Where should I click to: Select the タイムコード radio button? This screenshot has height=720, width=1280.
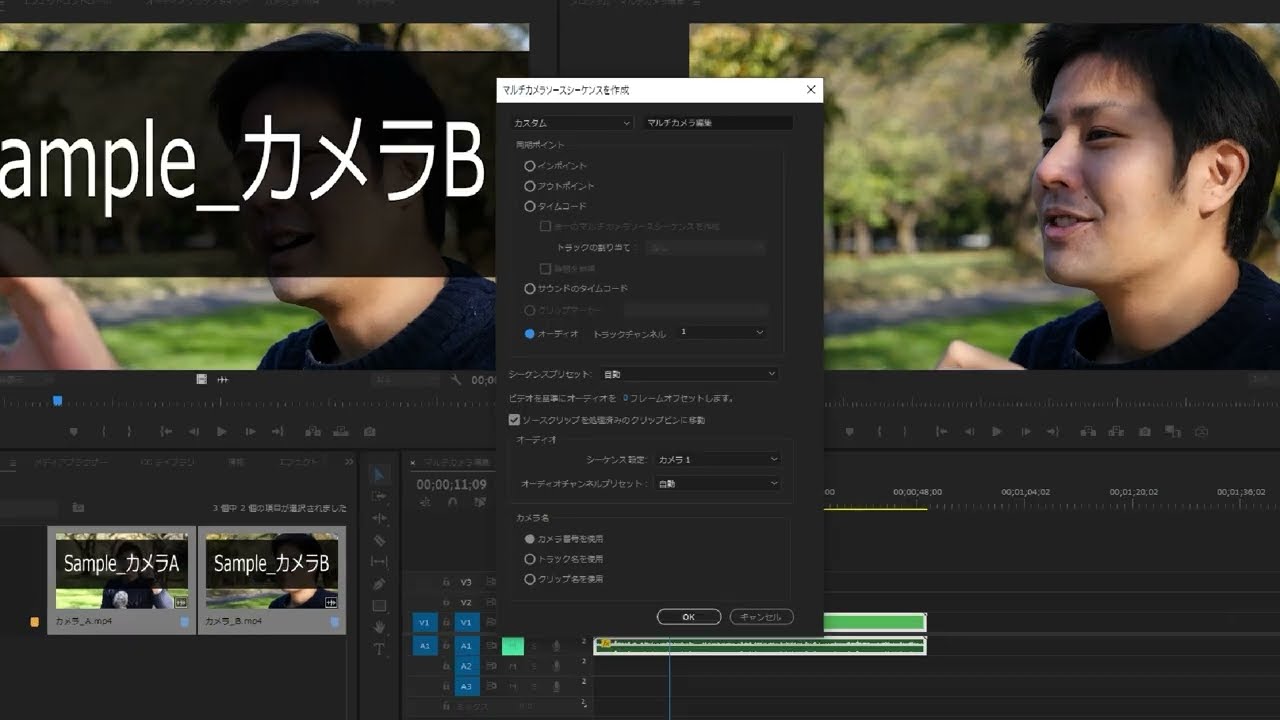point(530,206)
